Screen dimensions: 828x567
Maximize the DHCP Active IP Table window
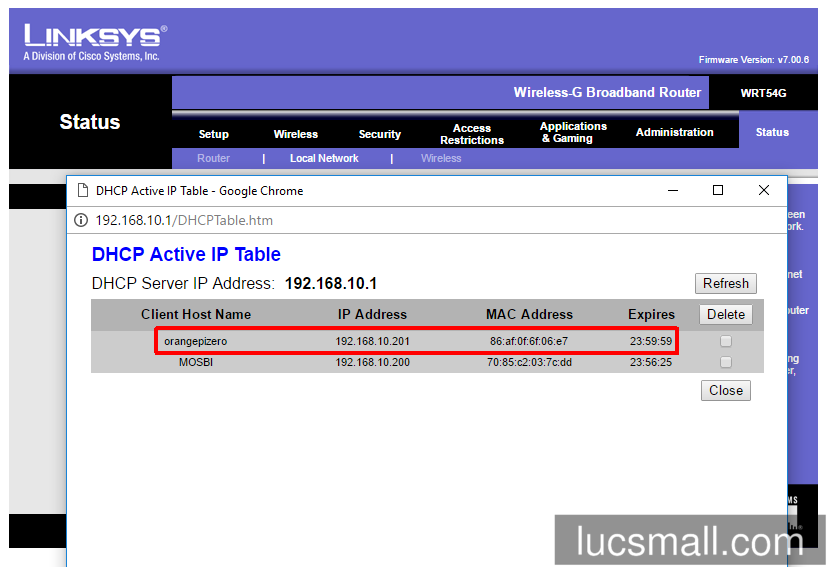718,190
